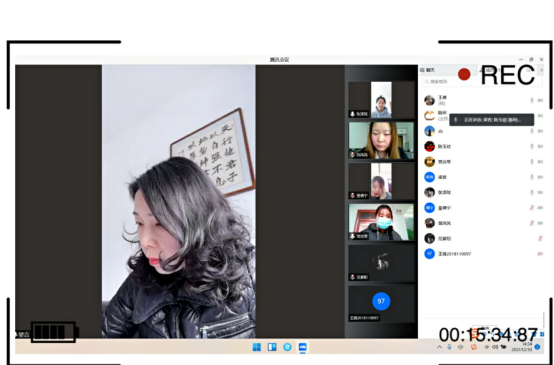554x365 pixels.
Task: Unmute the member ending 2018110097
Action: tap(540, 254)
